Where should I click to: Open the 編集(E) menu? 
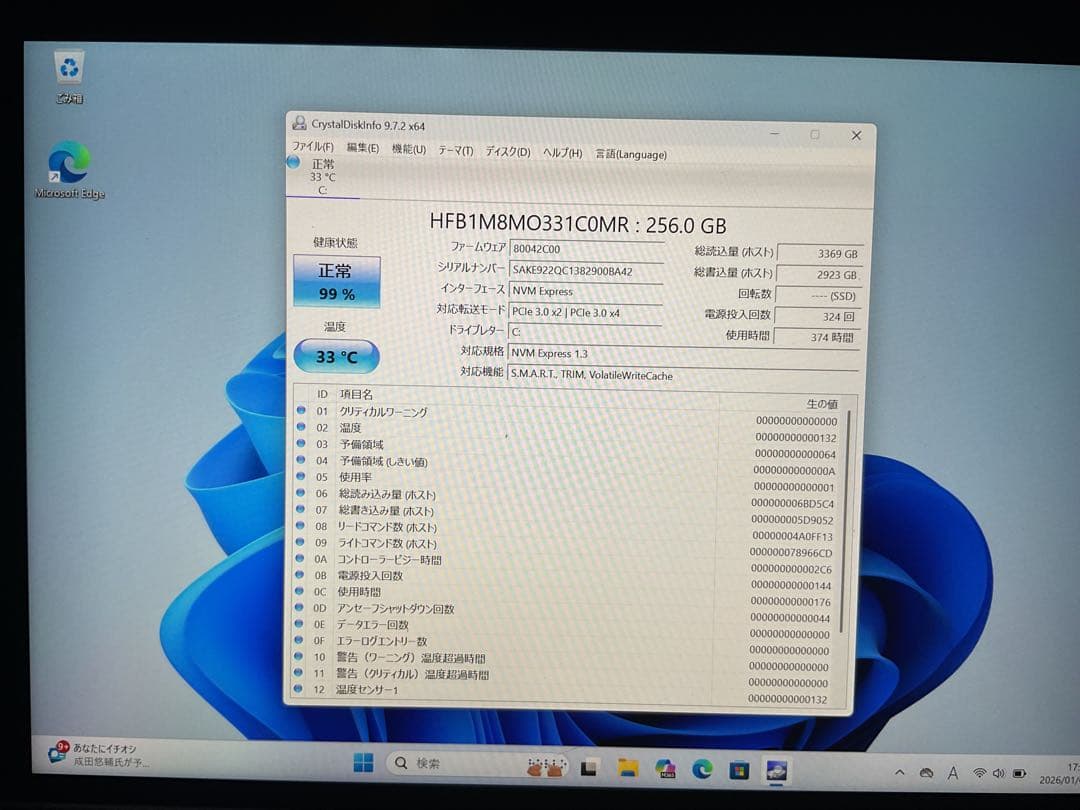point(363,148)
